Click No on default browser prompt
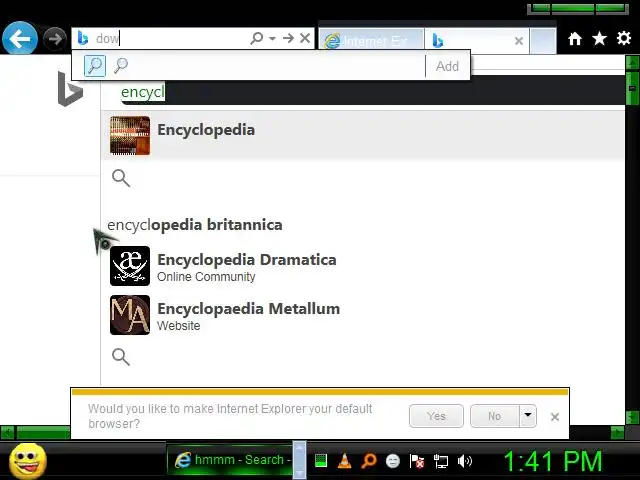Screen dimensions: 640x480 [x=494, y=416]
